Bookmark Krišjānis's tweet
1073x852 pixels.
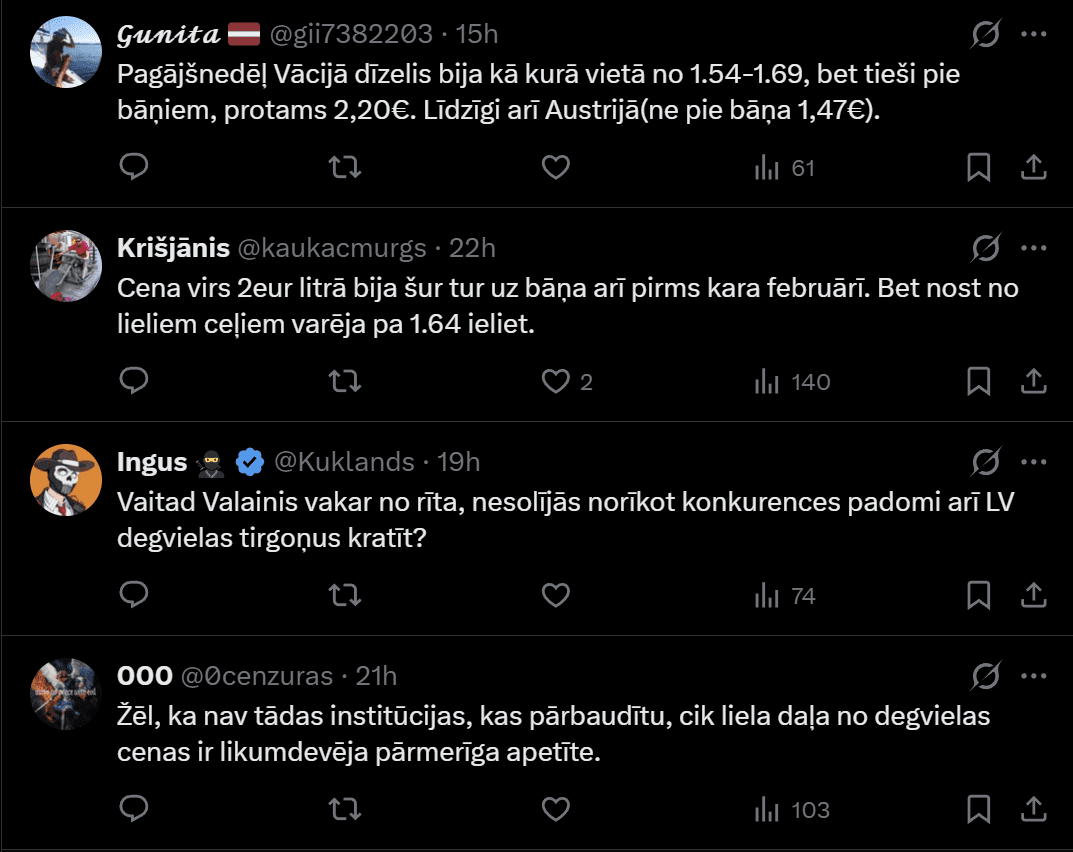pos(978,381)
